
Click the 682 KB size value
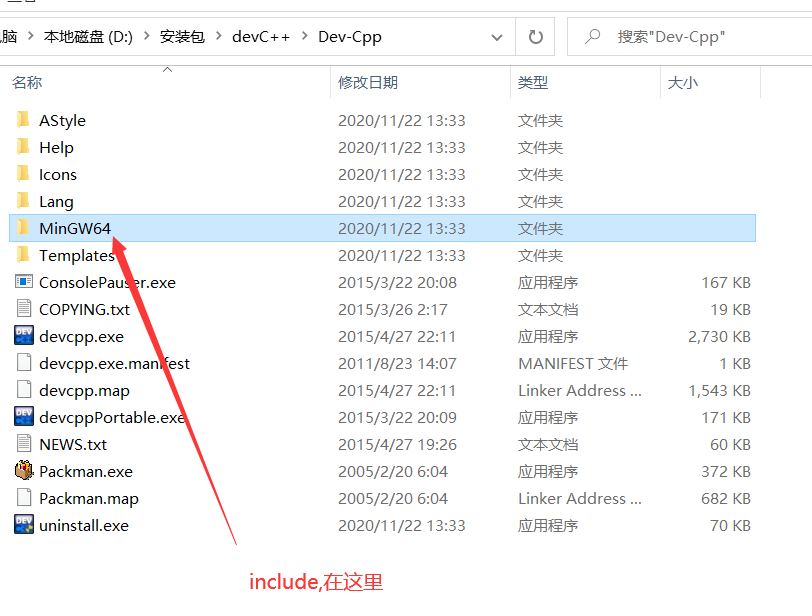pyautogui.click(x=726, y=498)
